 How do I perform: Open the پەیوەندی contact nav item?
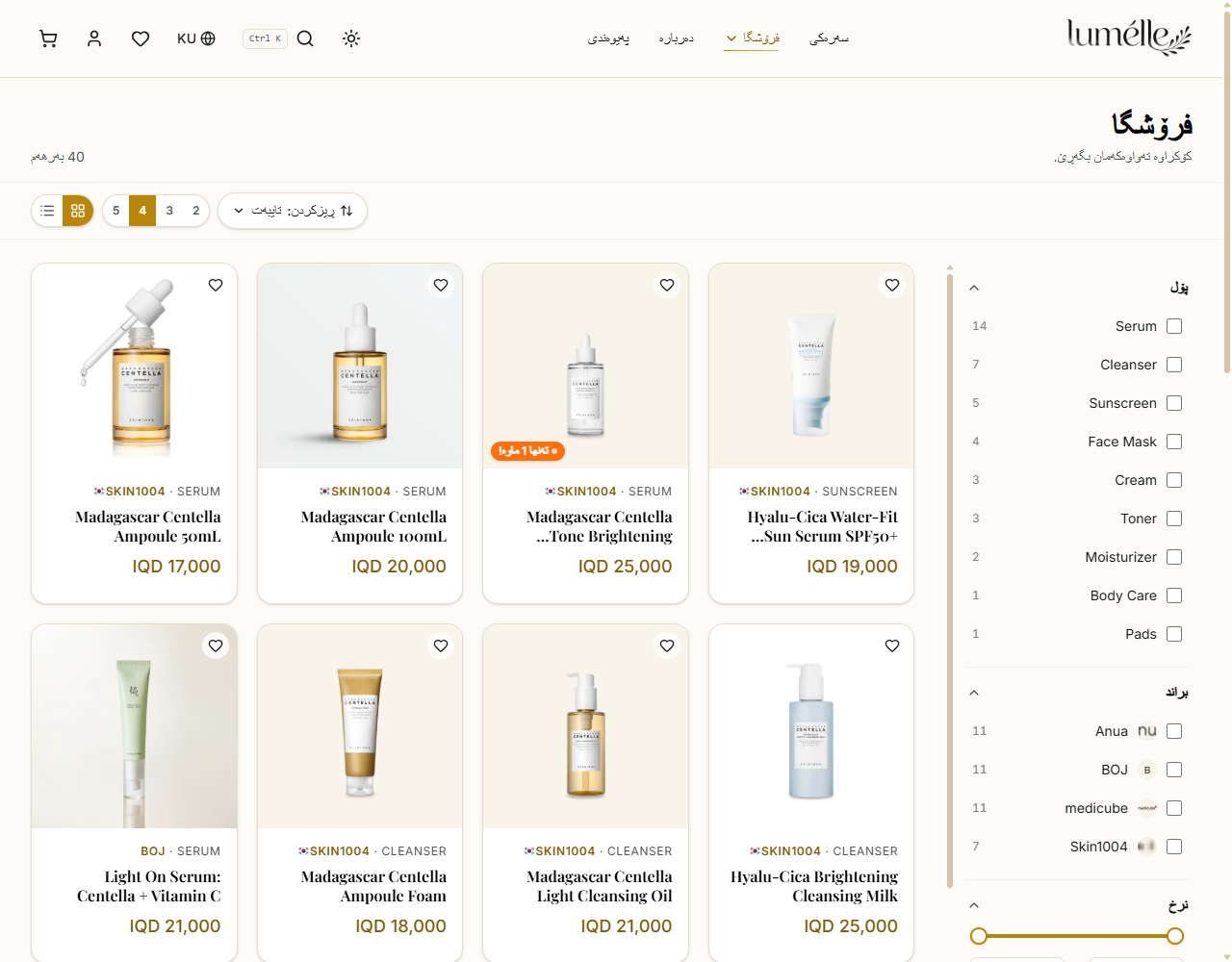click(x=608, y=38)
